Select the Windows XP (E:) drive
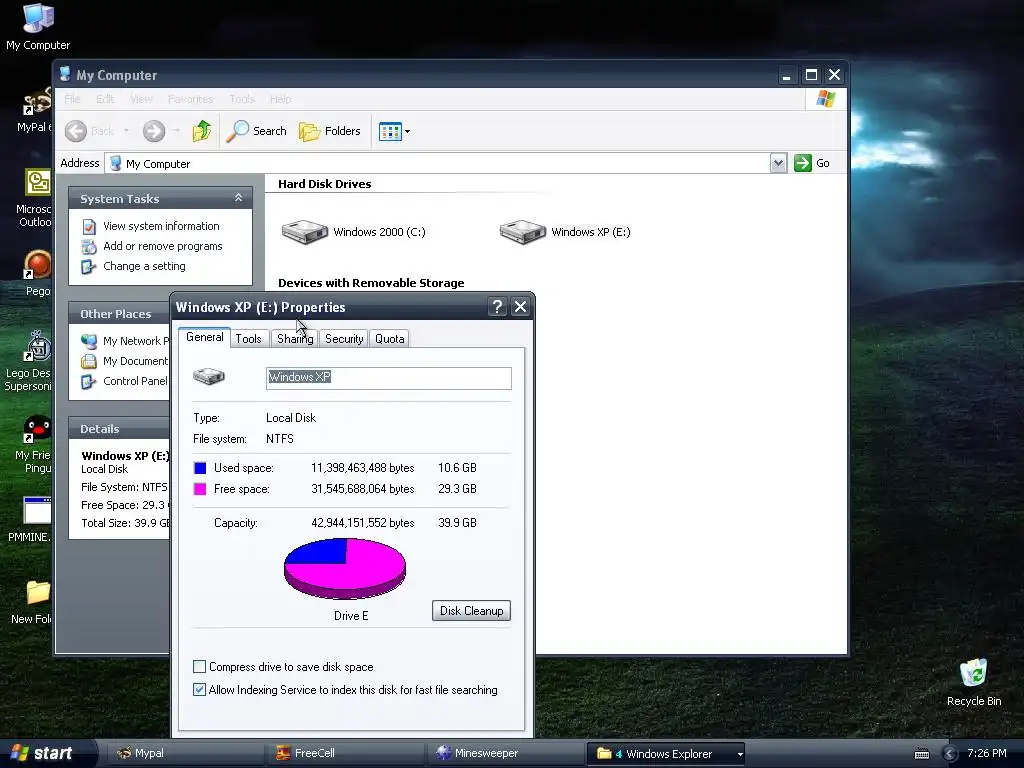The width and height of the screenshot is (1024, 768). coord(565,232)
